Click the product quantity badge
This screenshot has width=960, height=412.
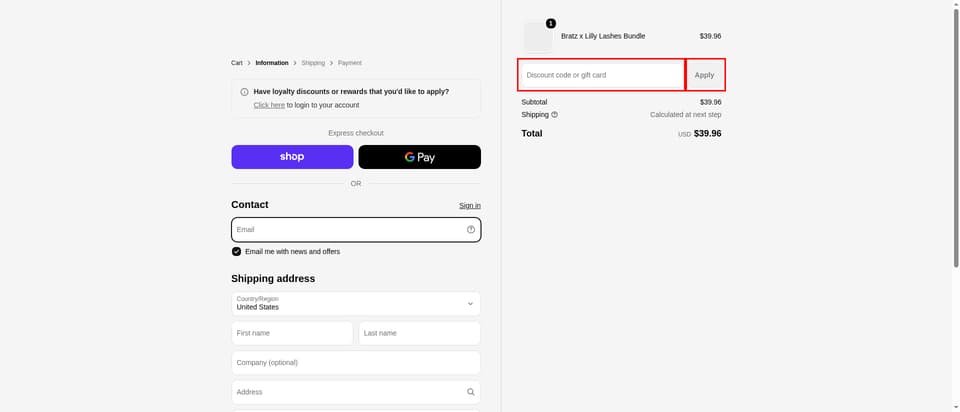point(551,23)
